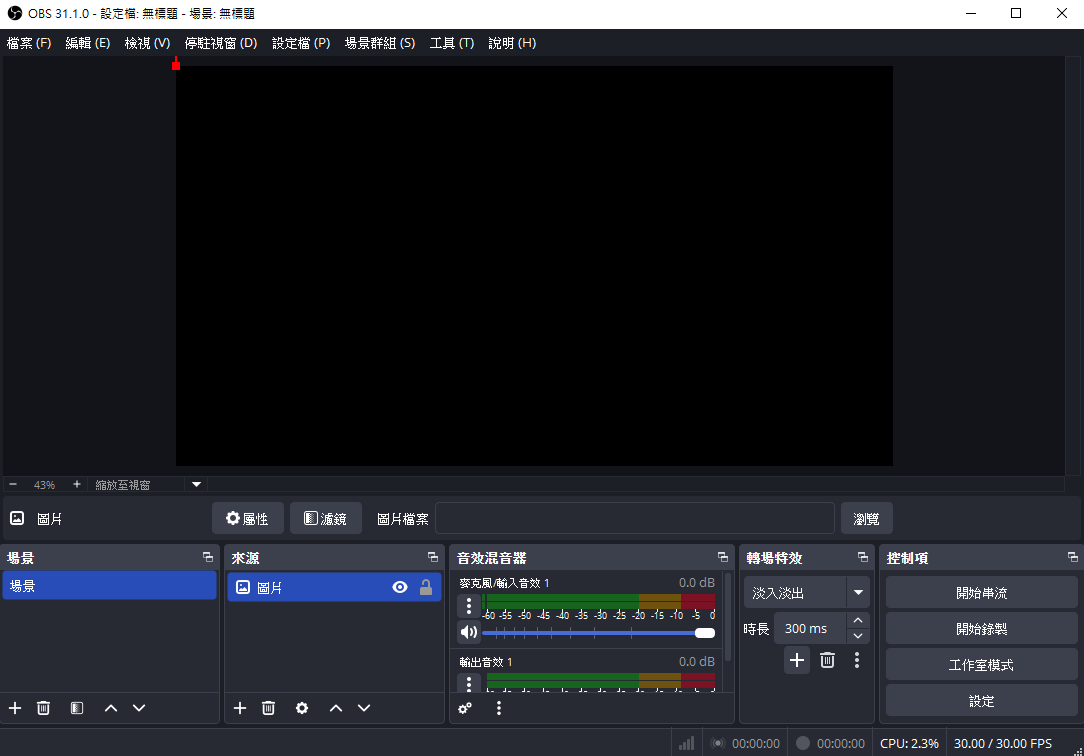The height and width of the screenshot is (756, 1084).
Task: Open 編輯 (E) menu
Action: 88,43
